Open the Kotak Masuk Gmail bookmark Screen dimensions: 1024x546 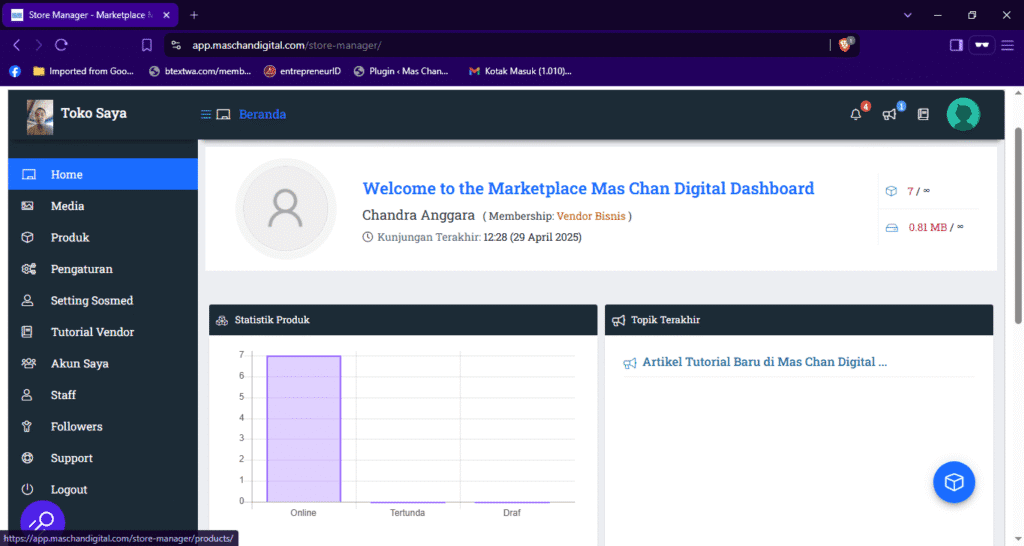(520, 71)
